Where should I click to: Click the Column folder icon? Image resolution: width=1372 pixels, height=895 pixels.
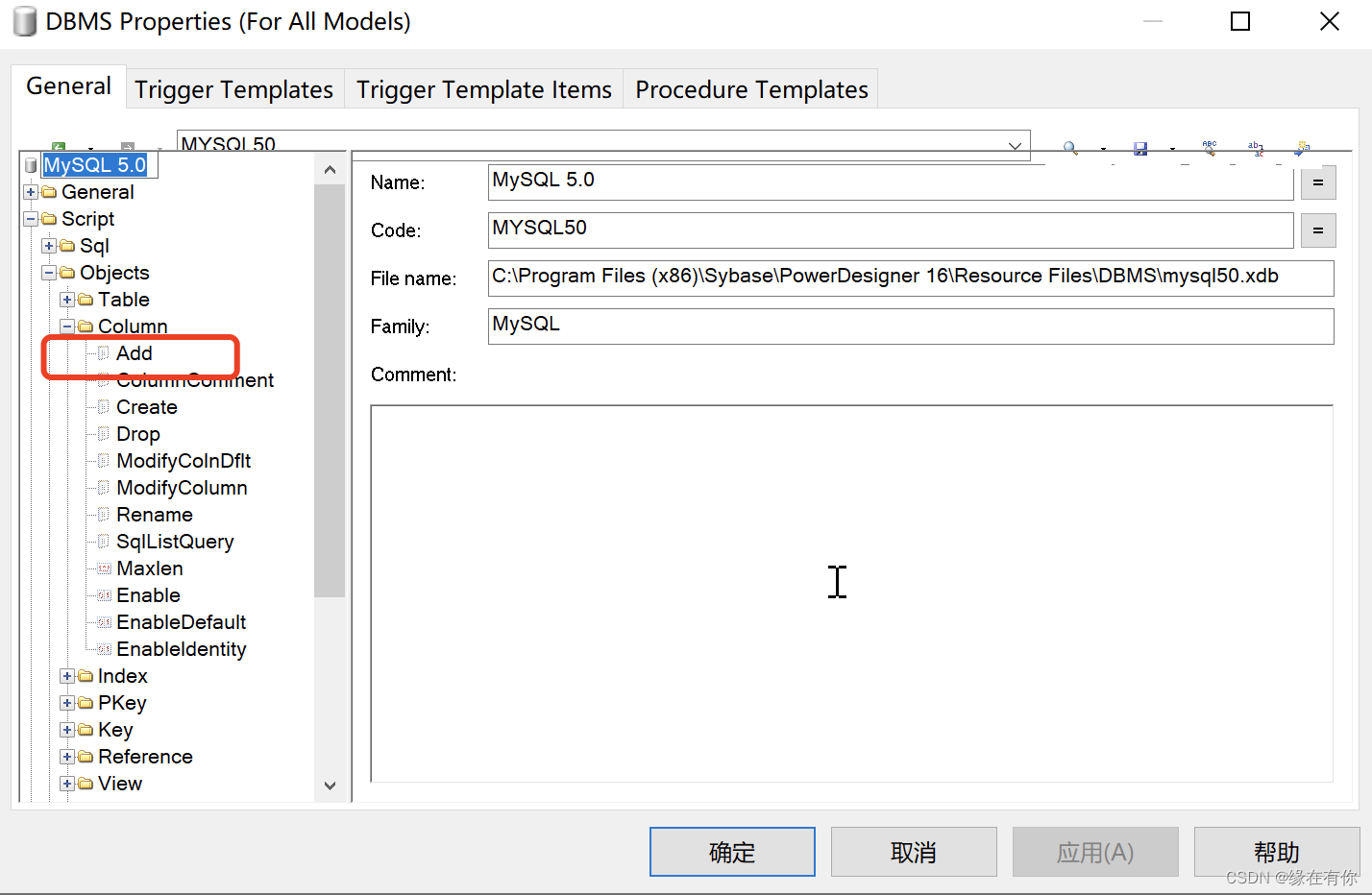click(x=86, y=327)
